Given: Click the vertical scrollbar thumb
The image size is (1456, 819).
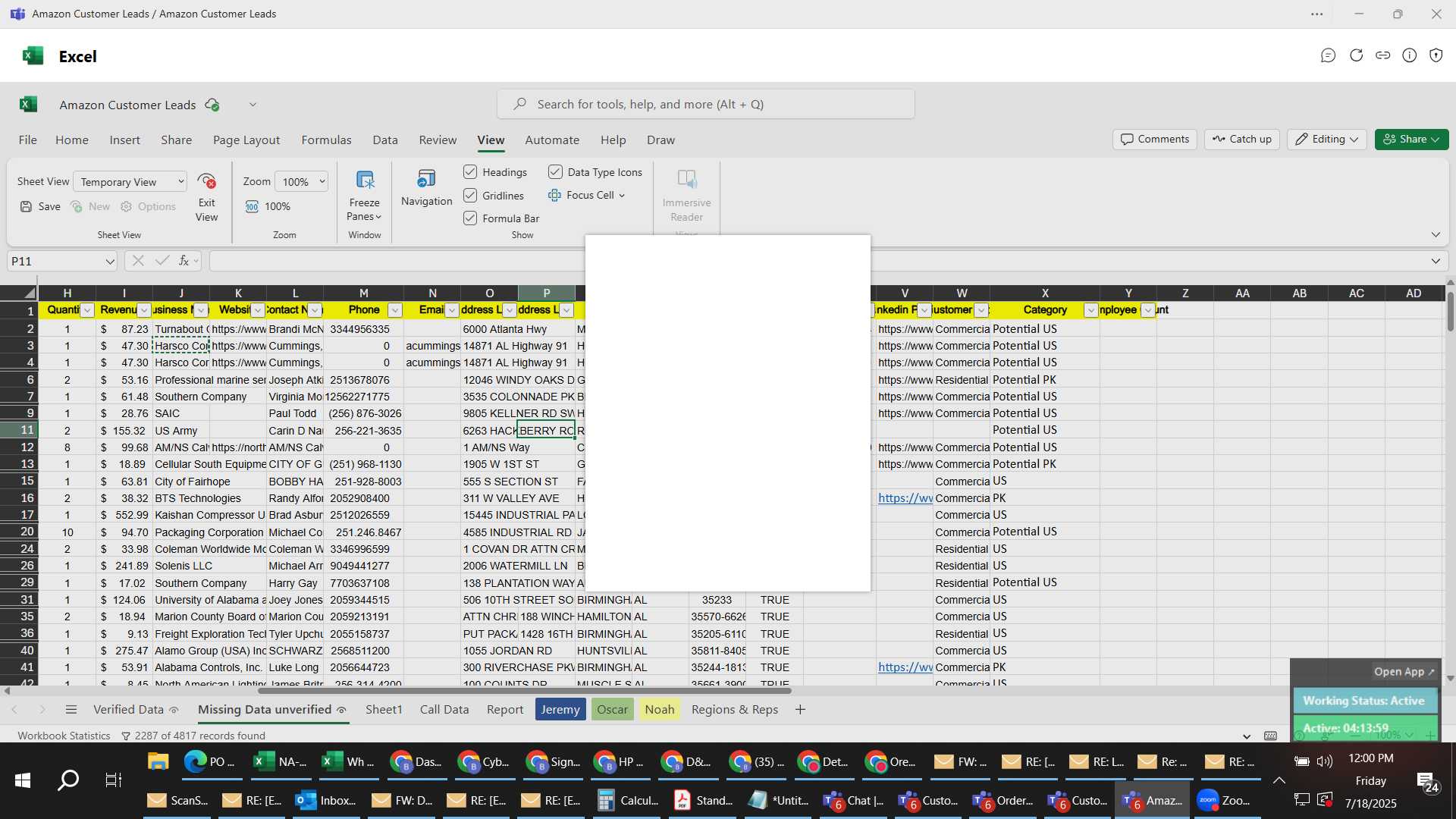Looking at the screenshot, I should pyautogui.click(x=1450, y=311).
